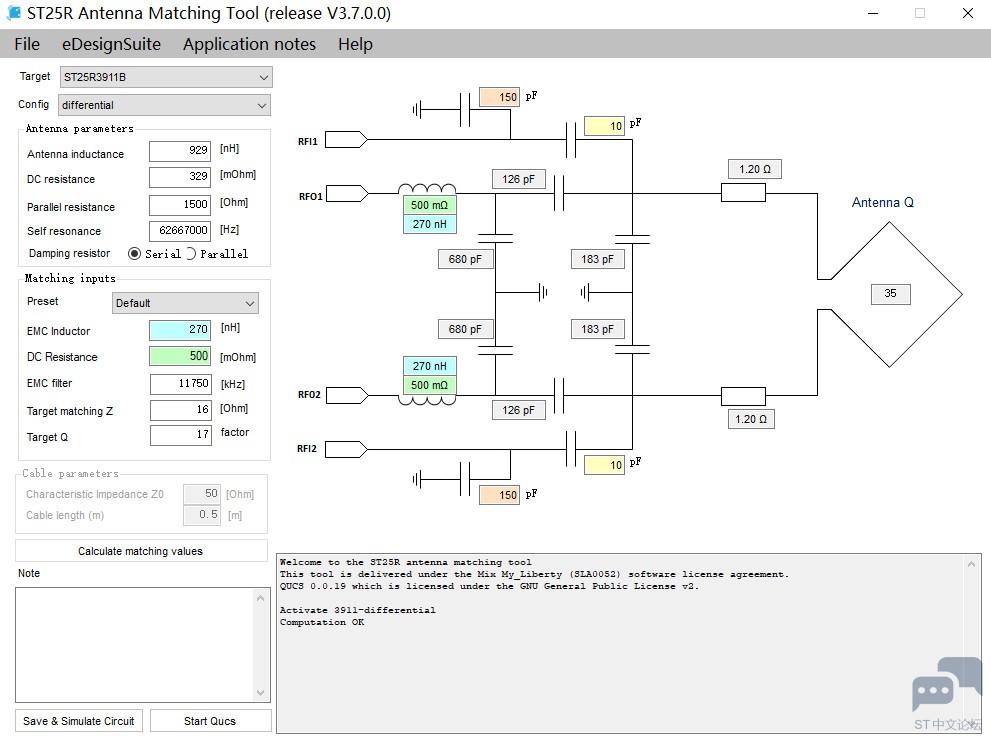This screenshot has height=740, width=991.
Task: Click the RFO1 port symbol
Action: click(x=347, y=193)
